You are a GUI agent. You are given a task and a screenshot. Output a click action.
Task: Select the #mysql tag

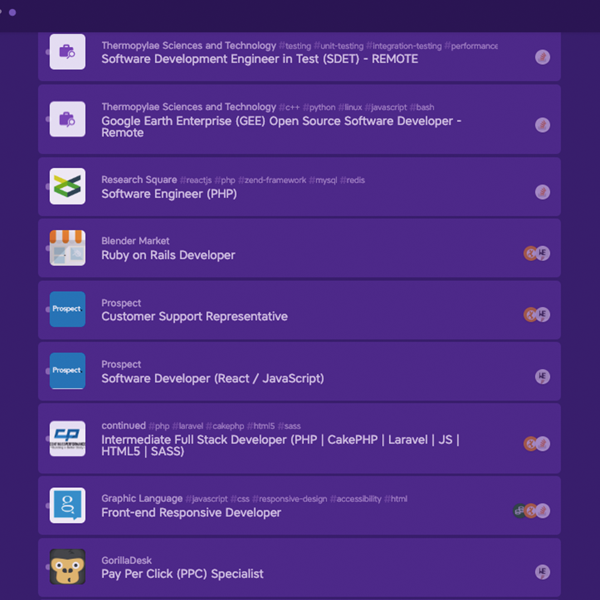(x=323, y=180)
